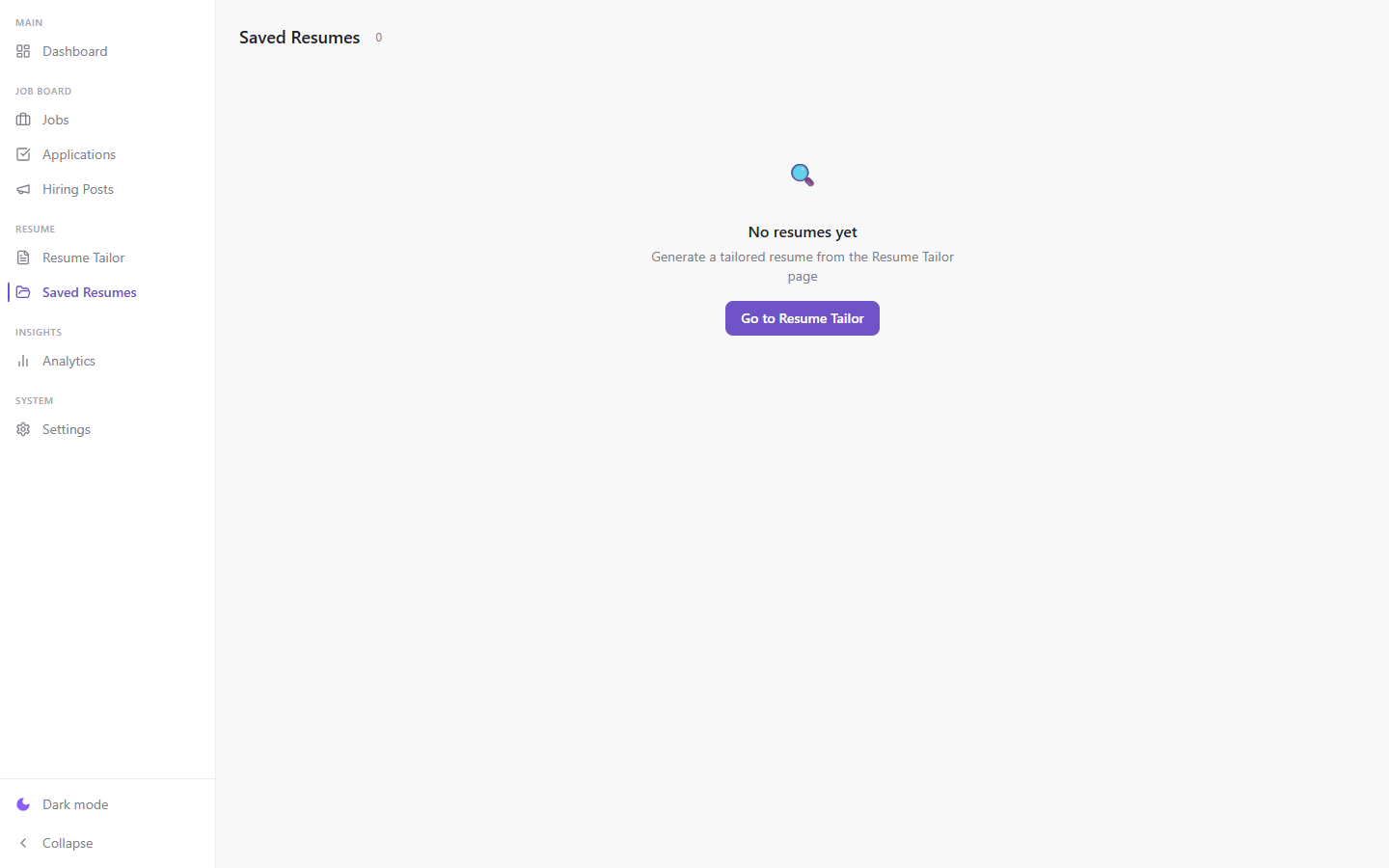Click the Settings gear icon
This screenshot has width=1389, height=868.
23,429
